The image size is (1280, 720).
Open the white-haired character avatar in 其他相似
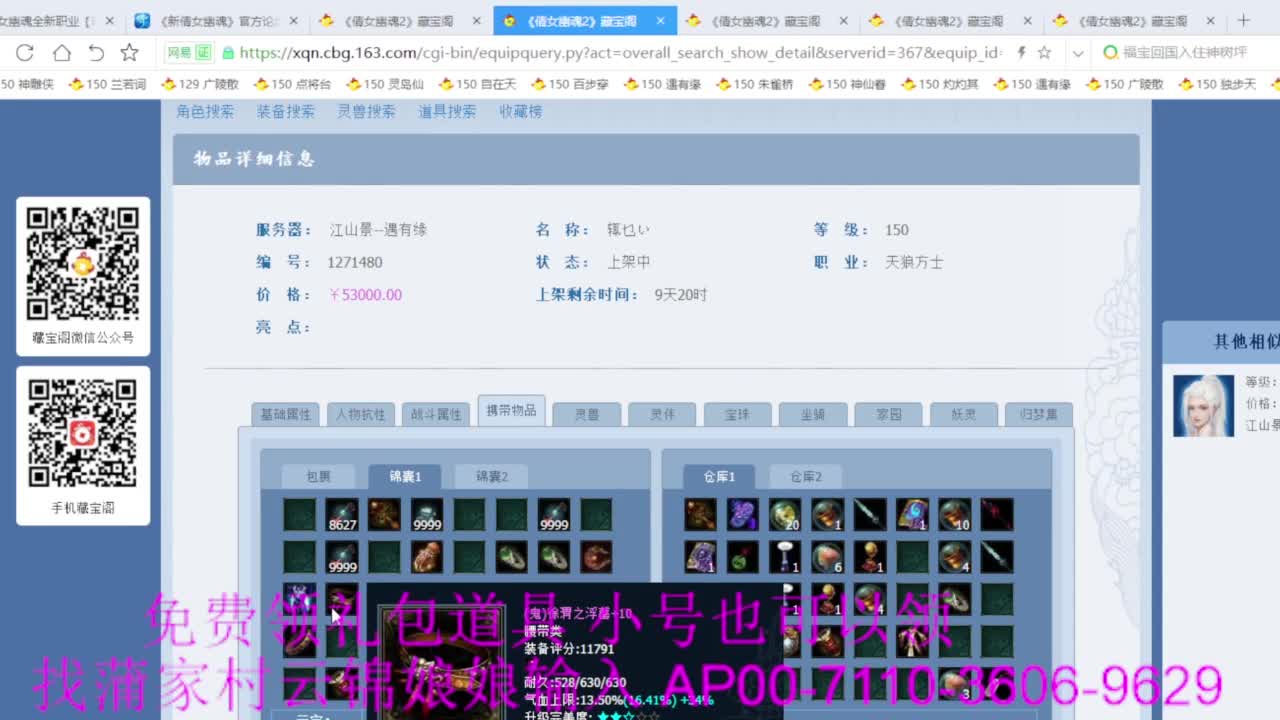point(1203,405)
